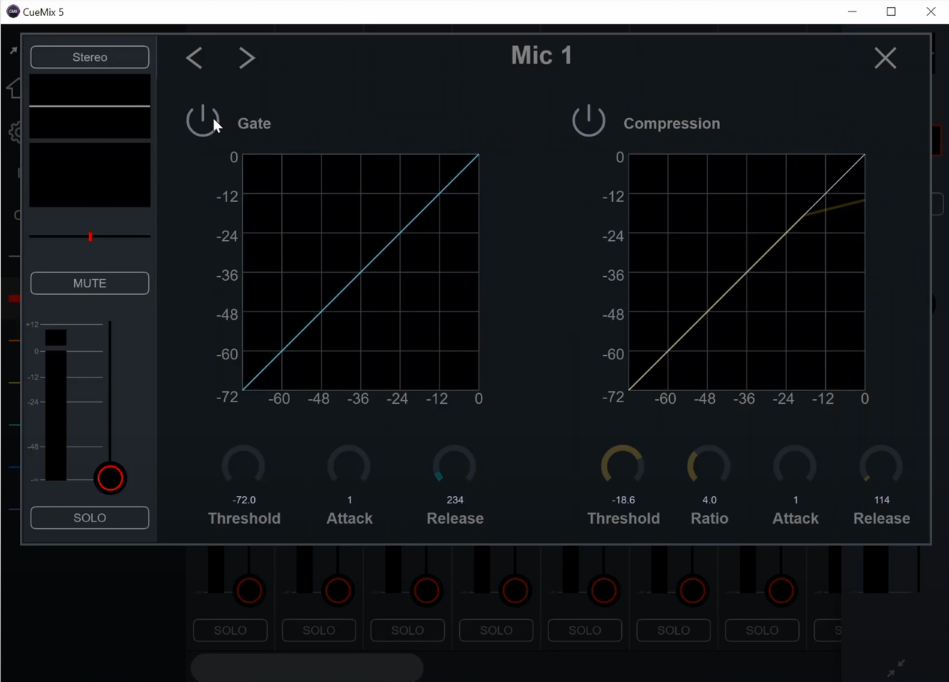Click the Gate Release knob

[x=454, y=466]
